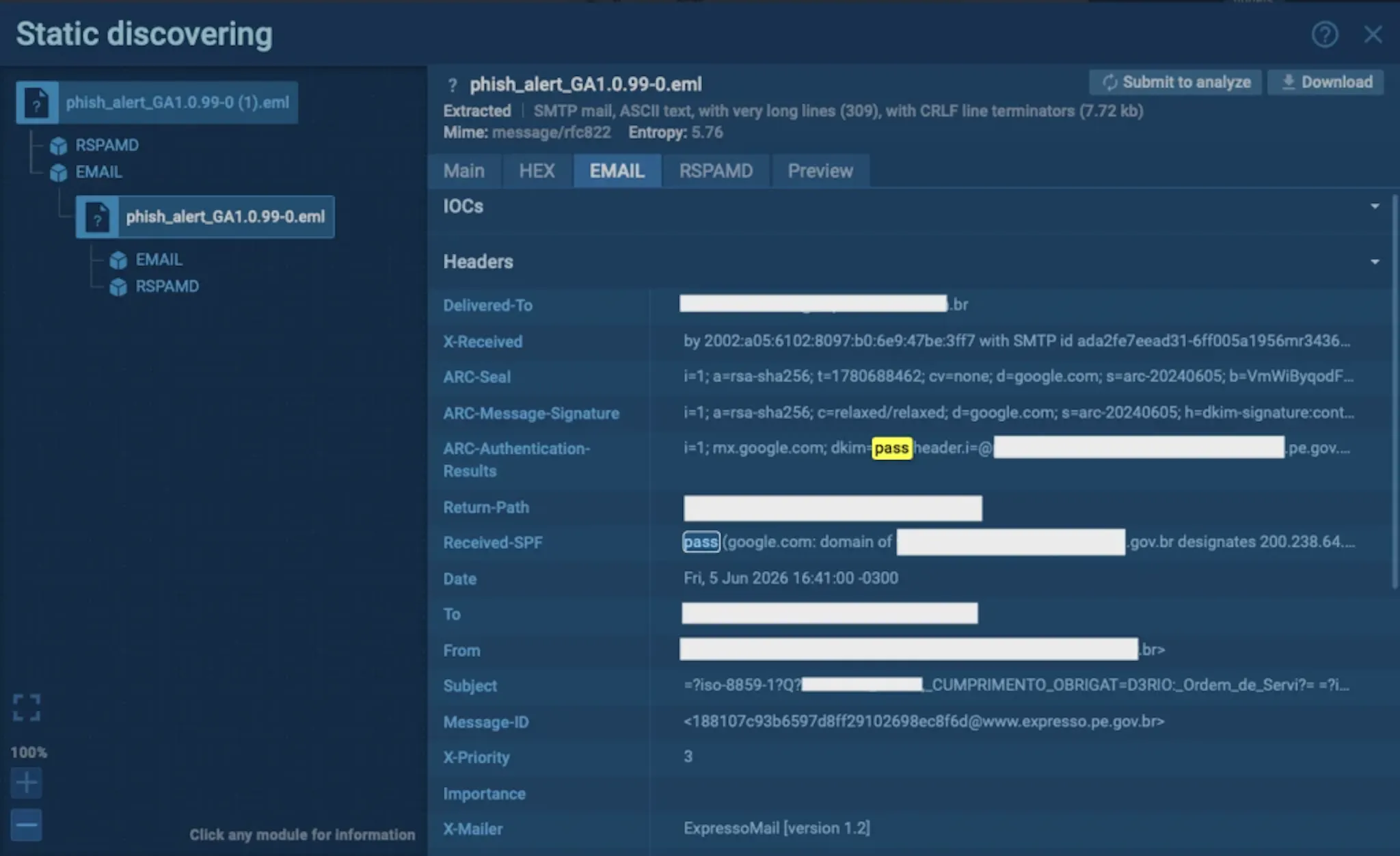Select nested phish_alert_GA1.0.99-0.eml tree node
1400x856 pixels.
[x=205, y=217]
